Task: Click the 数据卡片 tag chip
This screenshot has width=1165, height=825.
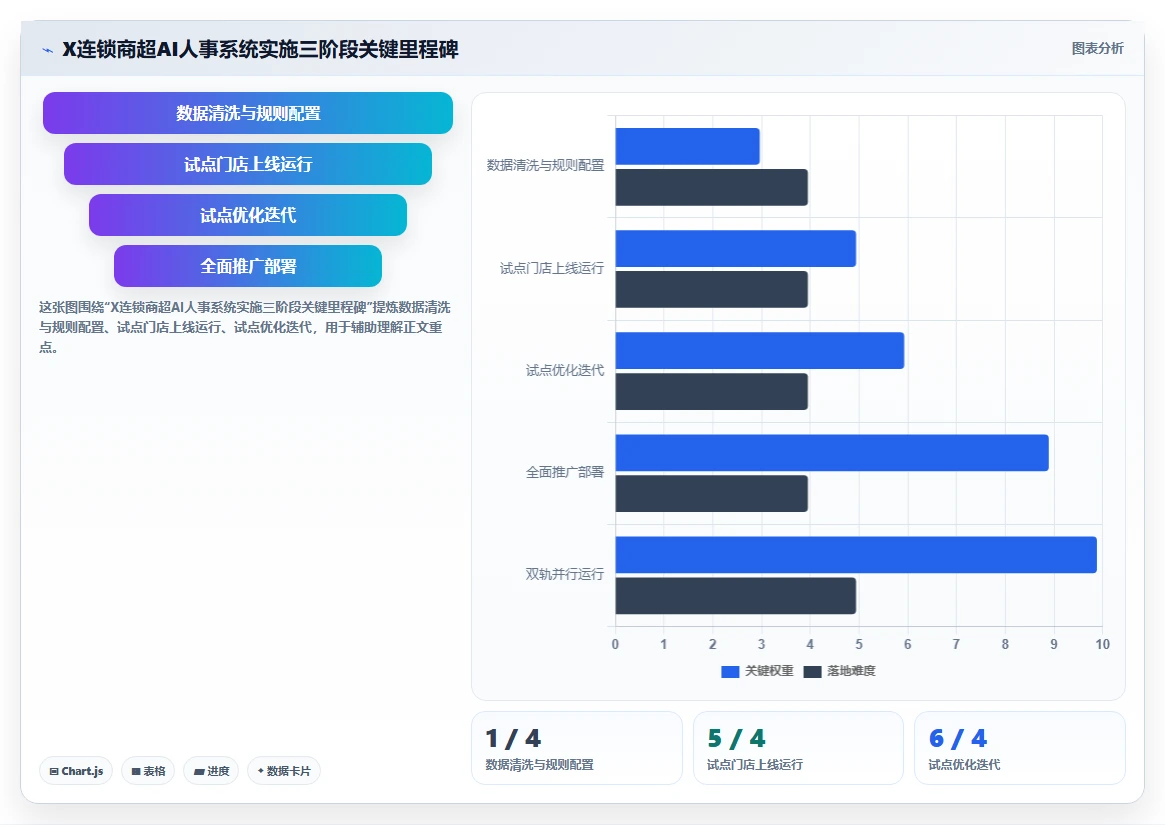Action: pyautogui.click(x=284, y=771)
